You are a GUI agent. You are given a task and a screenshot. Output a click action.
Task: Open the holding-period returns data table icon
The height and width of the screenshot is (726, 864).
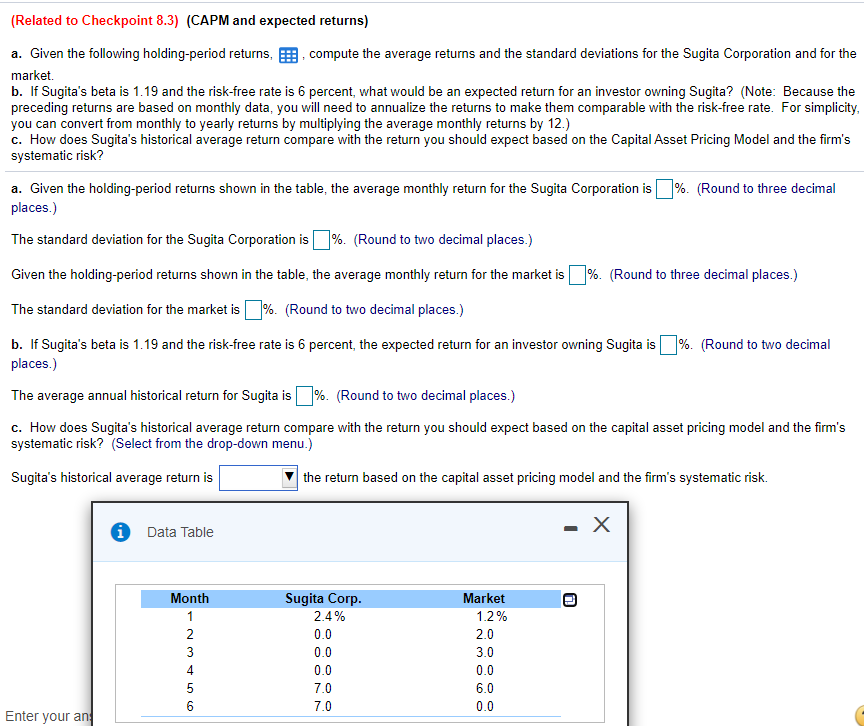(x=290, y=53)
